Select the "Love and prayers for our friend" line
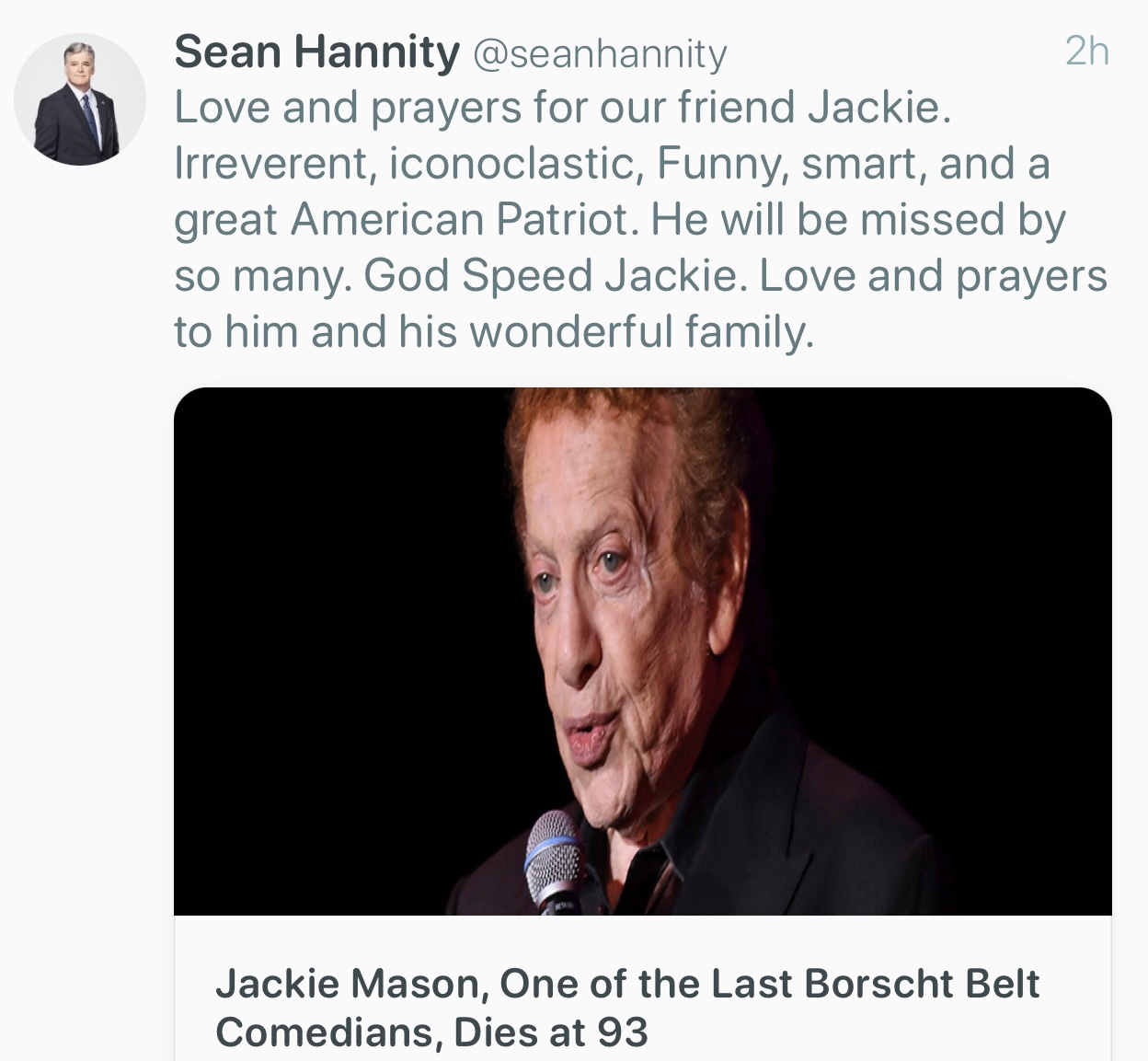Screen dimensions: 1148x1061 click(562, 108)
